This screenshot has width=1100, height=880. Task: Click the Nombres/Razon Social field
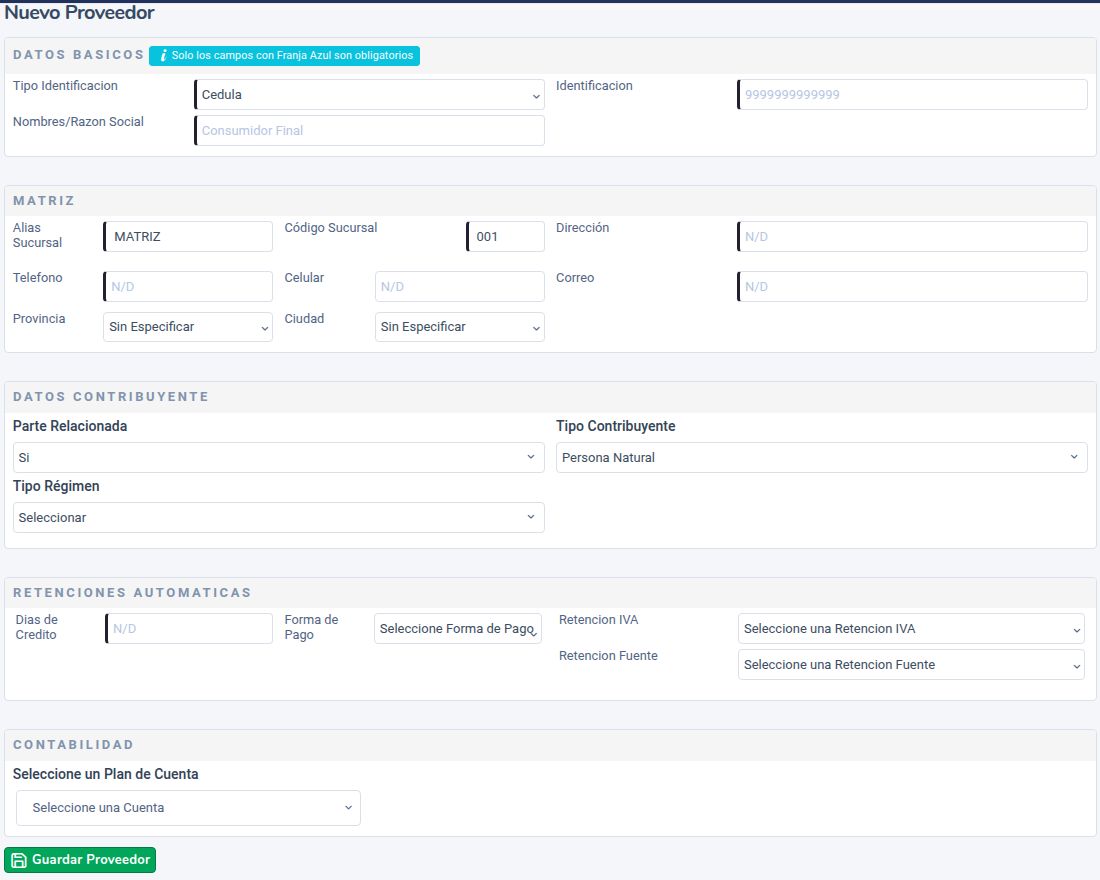pyautogui.click(x=369, y=131)
